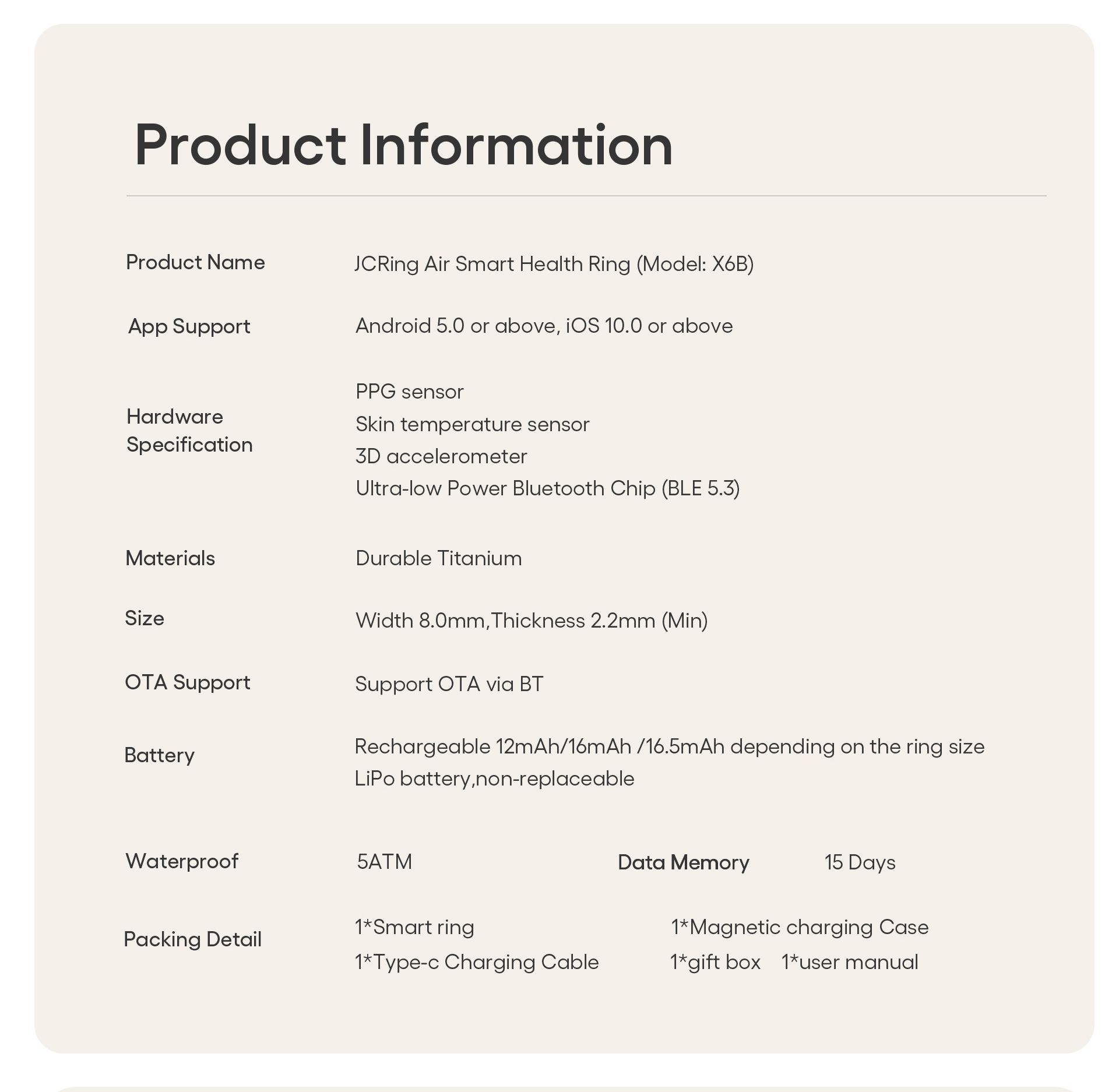The image size is (1119, 1092).
Task: Select the 3D accelerometer entry
Action: tap(441, 456)
